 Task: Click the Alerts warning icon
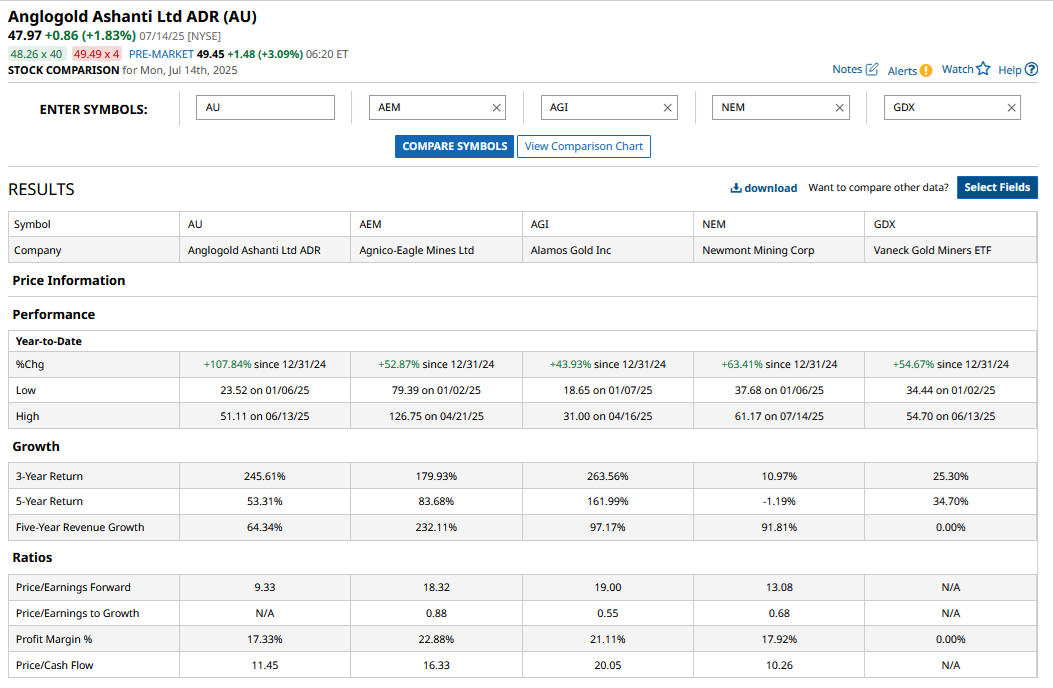tap(926, 71)
